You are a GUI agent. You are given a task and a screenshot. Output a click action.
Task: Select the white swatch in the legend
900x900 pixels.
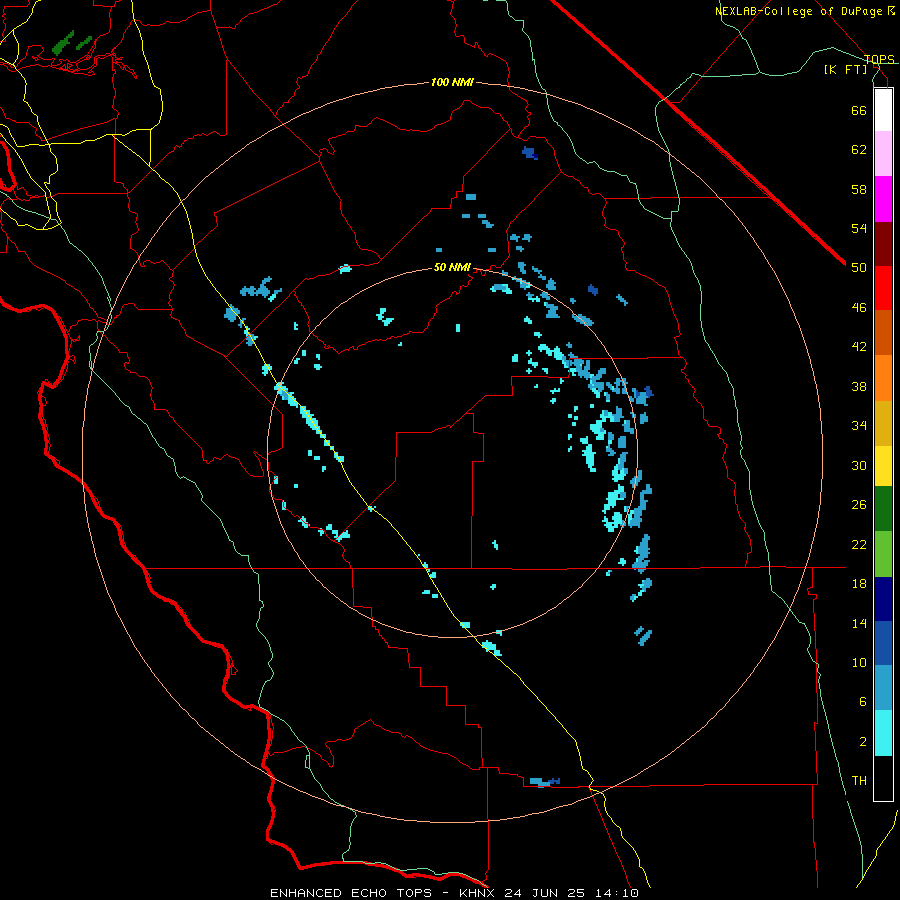point(883,110)
